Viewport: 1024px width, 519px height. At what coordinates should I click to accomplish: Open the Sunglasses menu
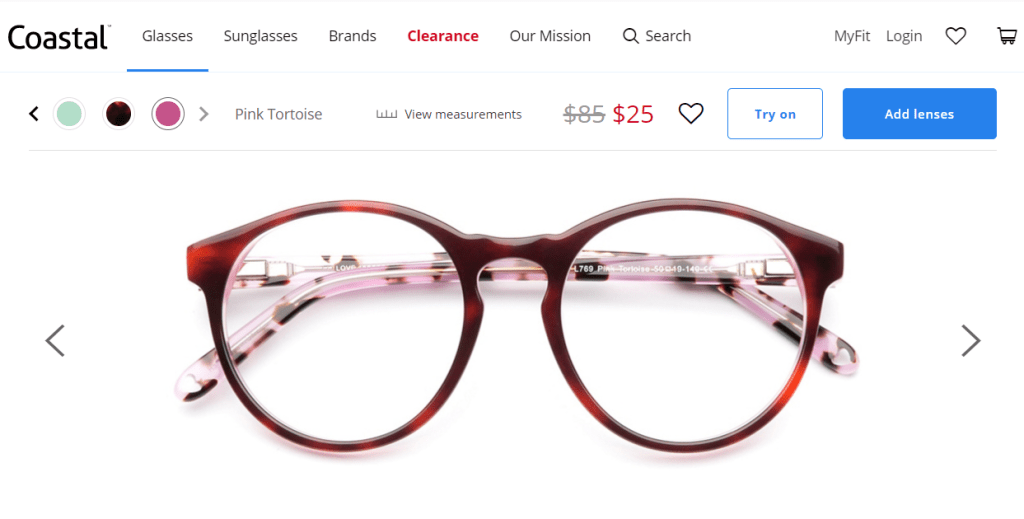[260, 36]
